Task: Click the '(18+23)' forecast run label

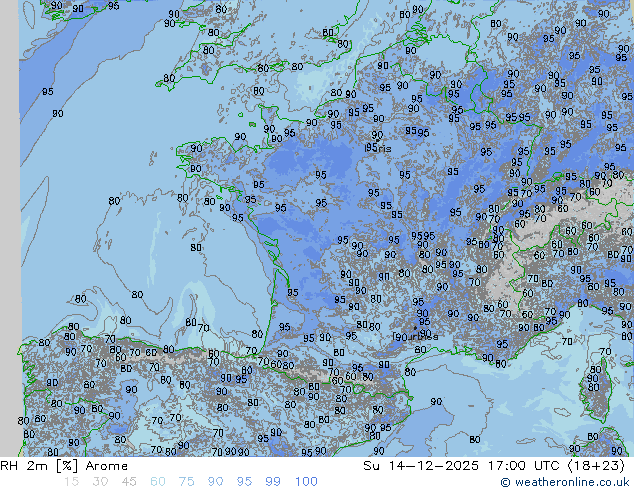Action: click(x=596, y=466)
